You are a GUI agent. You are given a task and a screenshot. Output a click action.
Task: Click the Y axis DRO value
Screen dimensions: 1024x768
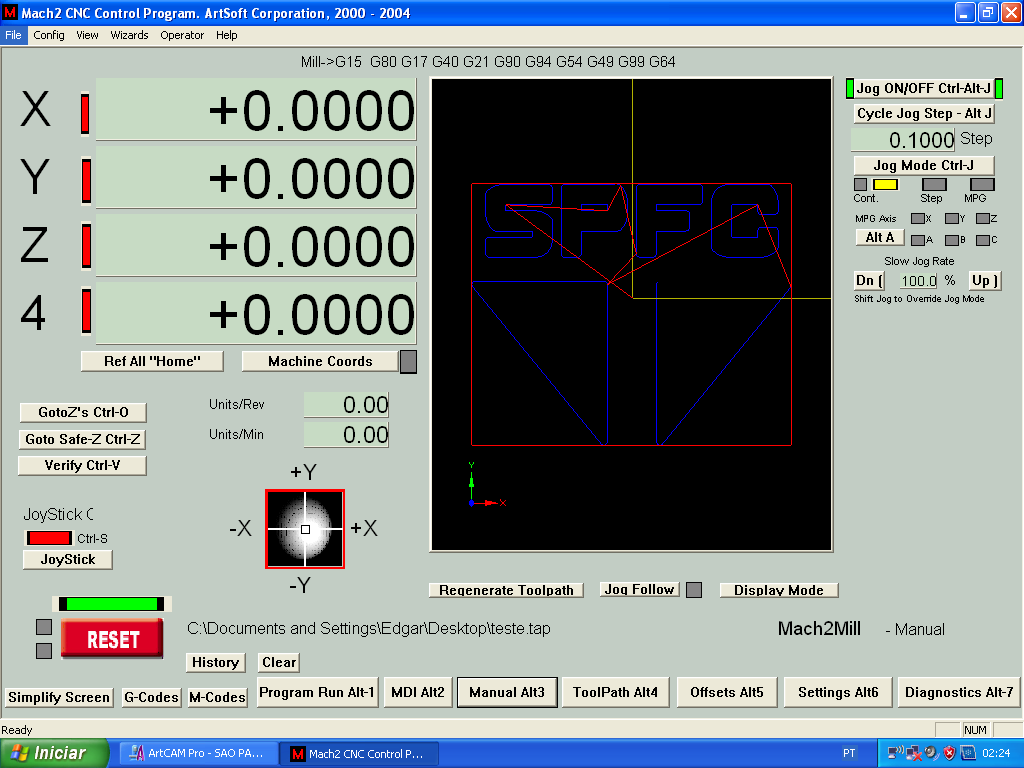click(x=256, y=178)
